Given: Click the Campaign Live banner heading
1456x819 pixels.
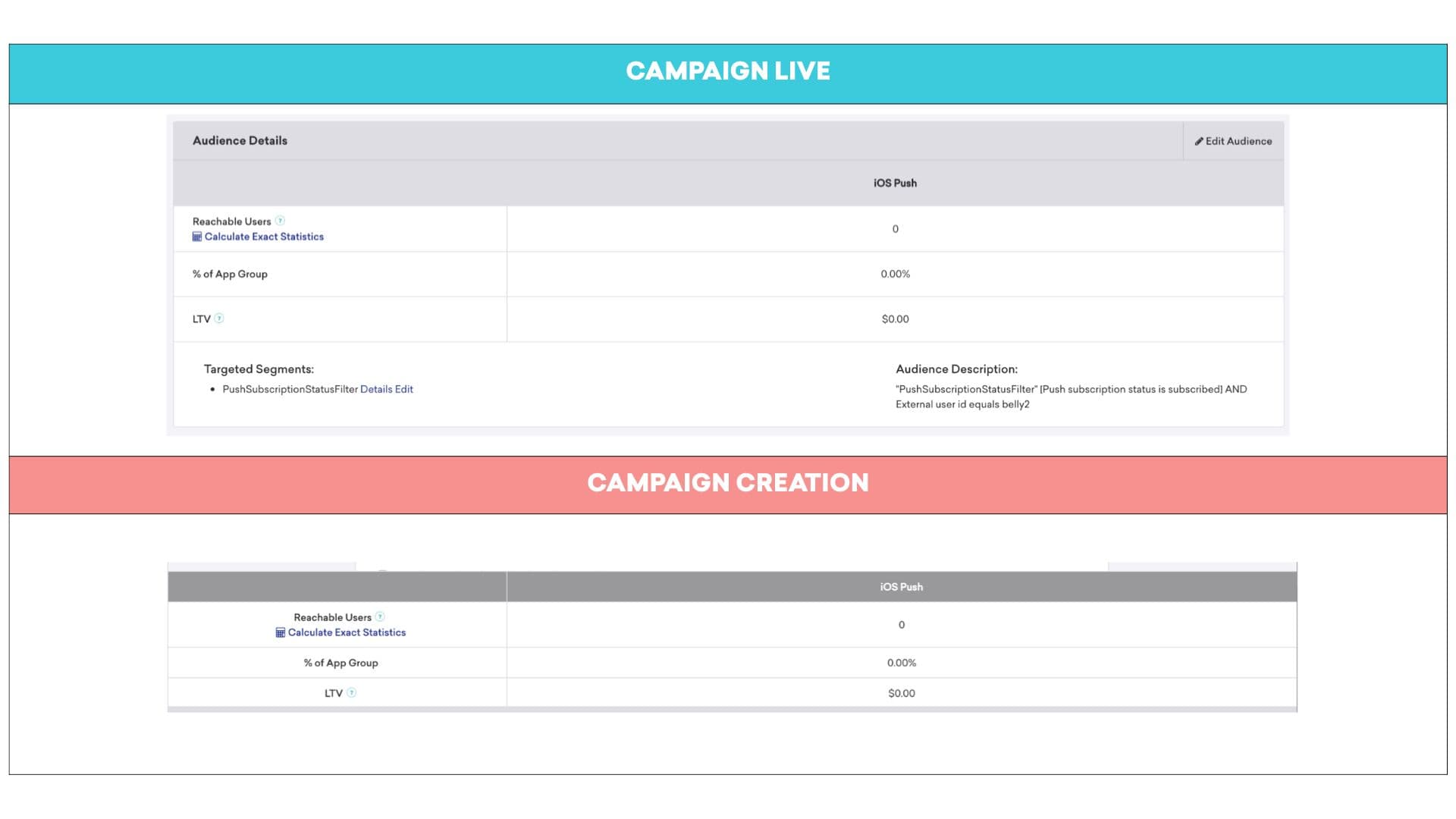Looking at the screenshot, I should pyautogui.click(x=727, y=71).
